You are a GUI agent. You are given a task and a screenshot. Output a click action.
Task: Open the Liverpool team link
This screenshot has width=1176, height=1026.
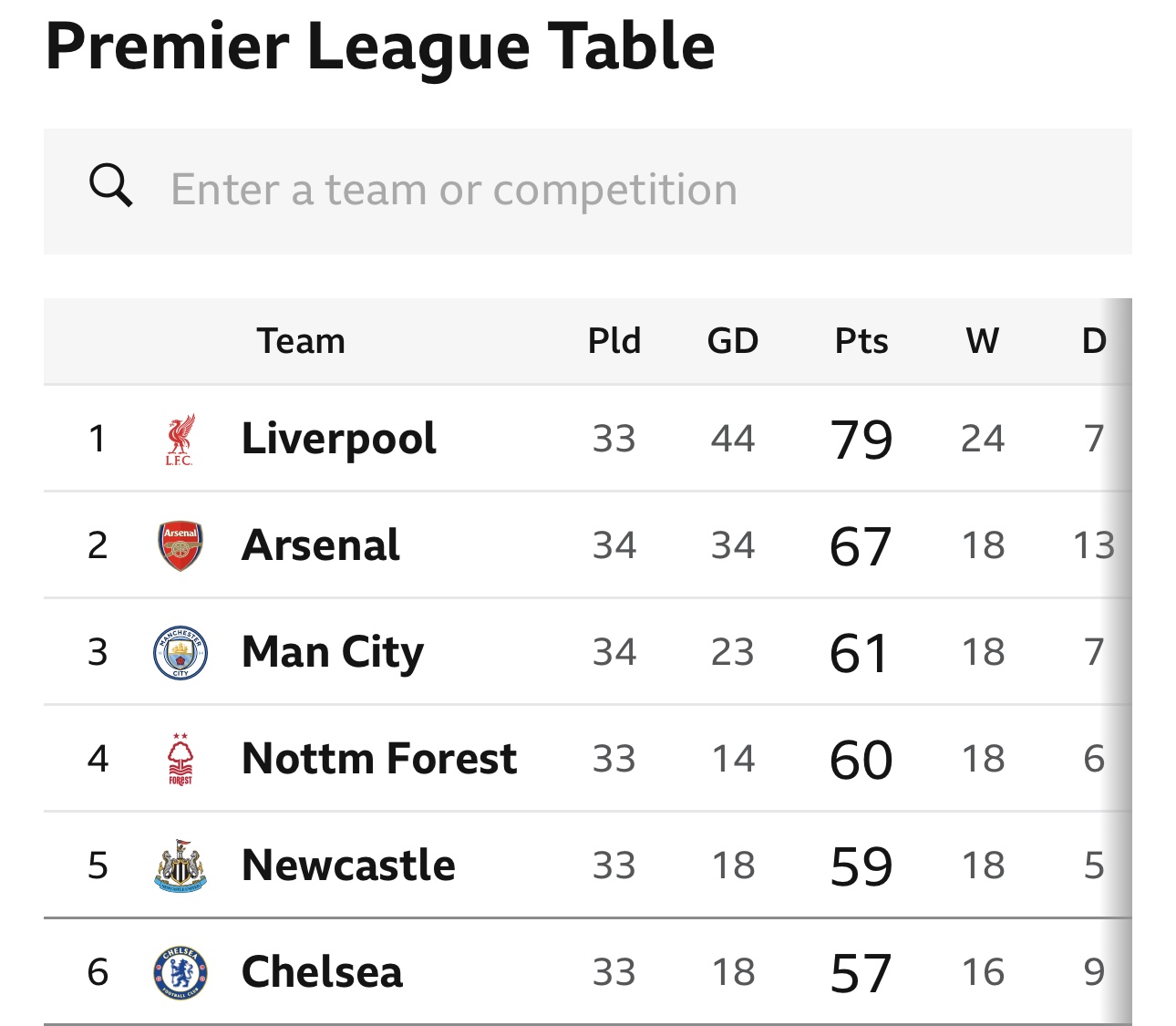click(x=338, y=439)
